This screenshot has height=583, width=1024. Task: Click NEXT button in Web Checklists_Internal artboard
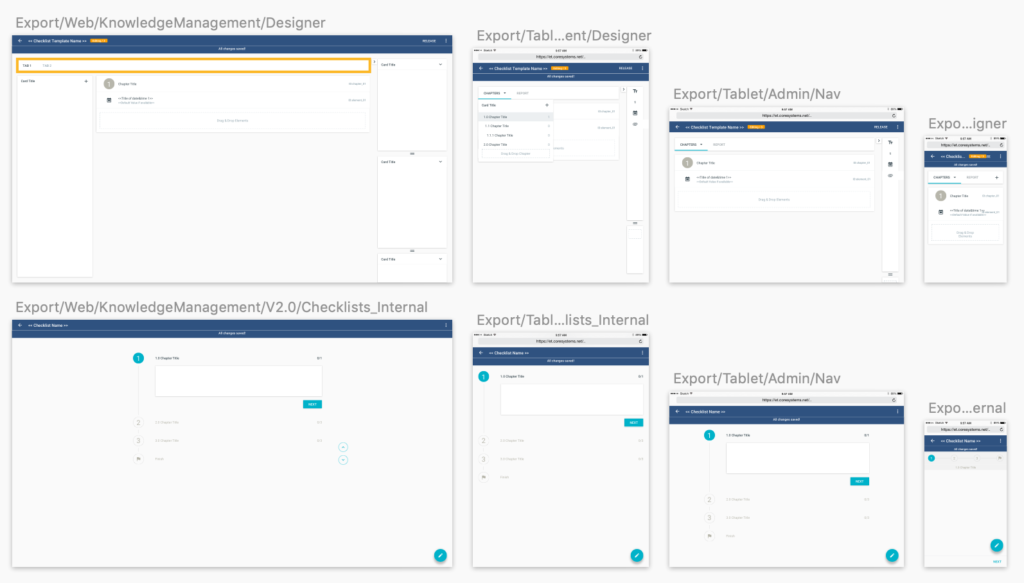tap(312, 404)
